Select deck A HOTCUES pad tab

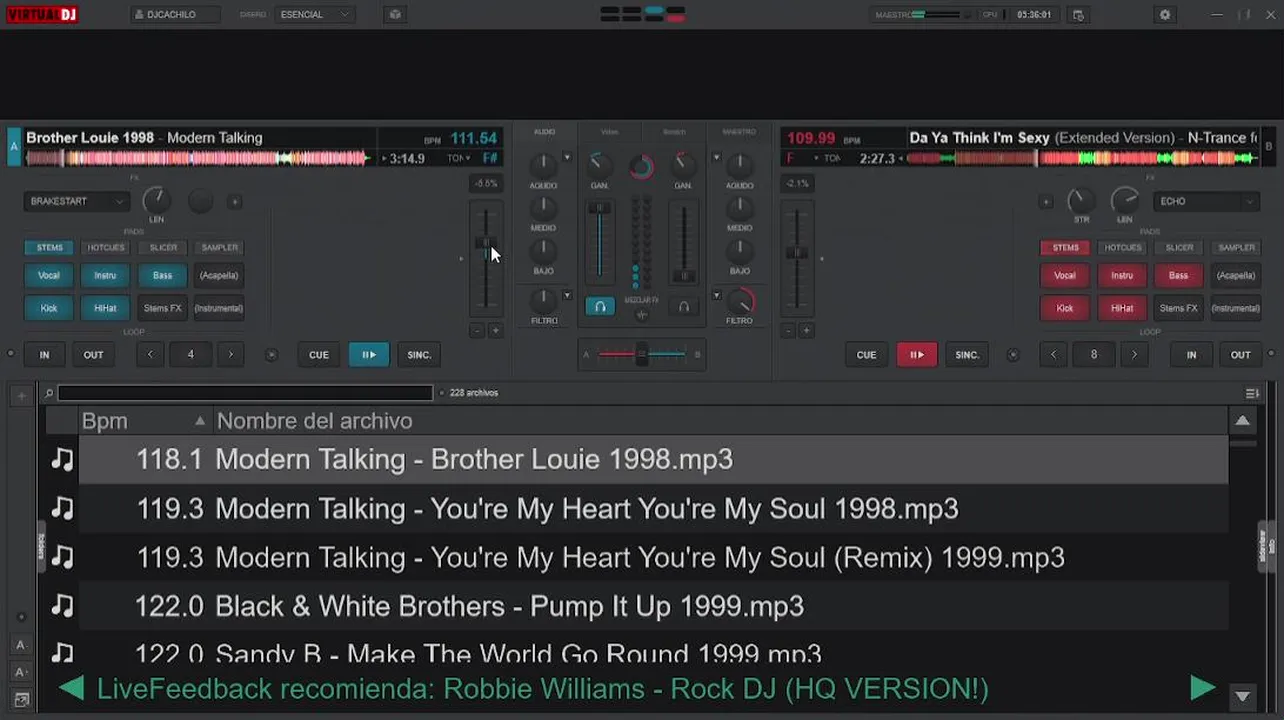tap(106, 247)
